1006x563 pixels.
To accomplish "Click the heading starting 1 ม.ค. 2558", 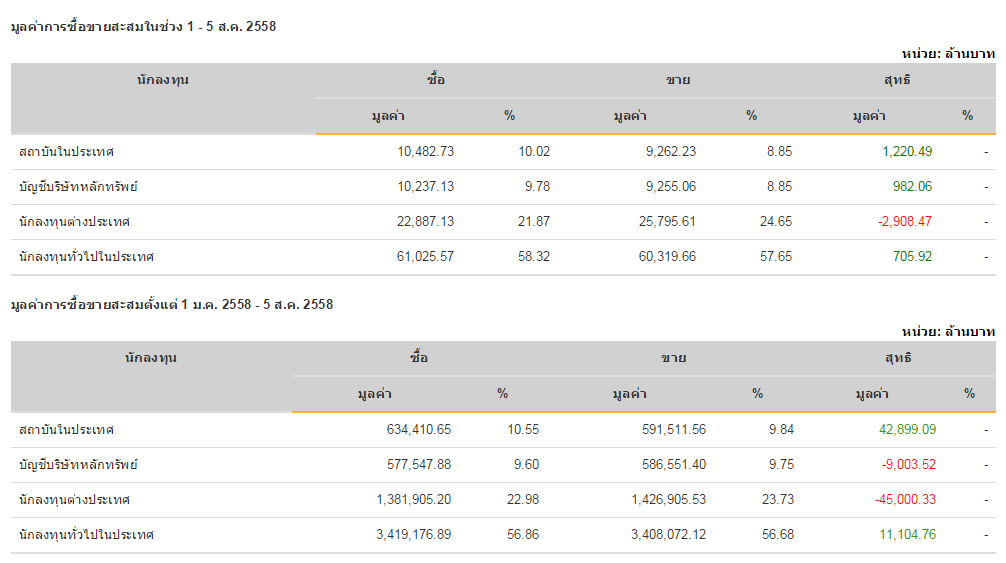I will coord(171,305).
